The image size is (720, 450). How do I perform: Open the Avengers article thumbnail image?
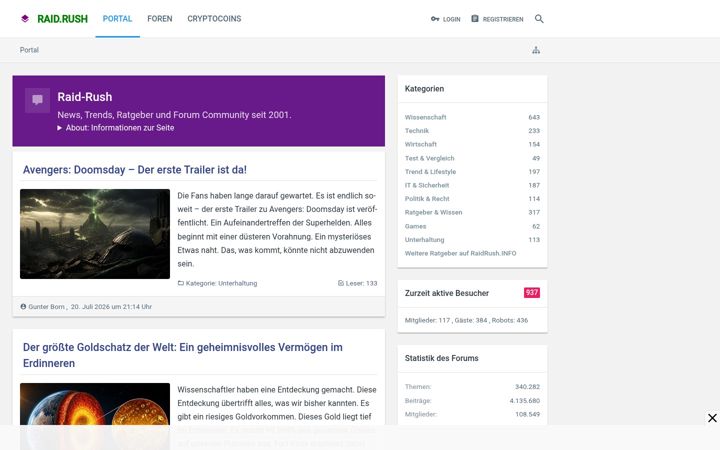95,234
